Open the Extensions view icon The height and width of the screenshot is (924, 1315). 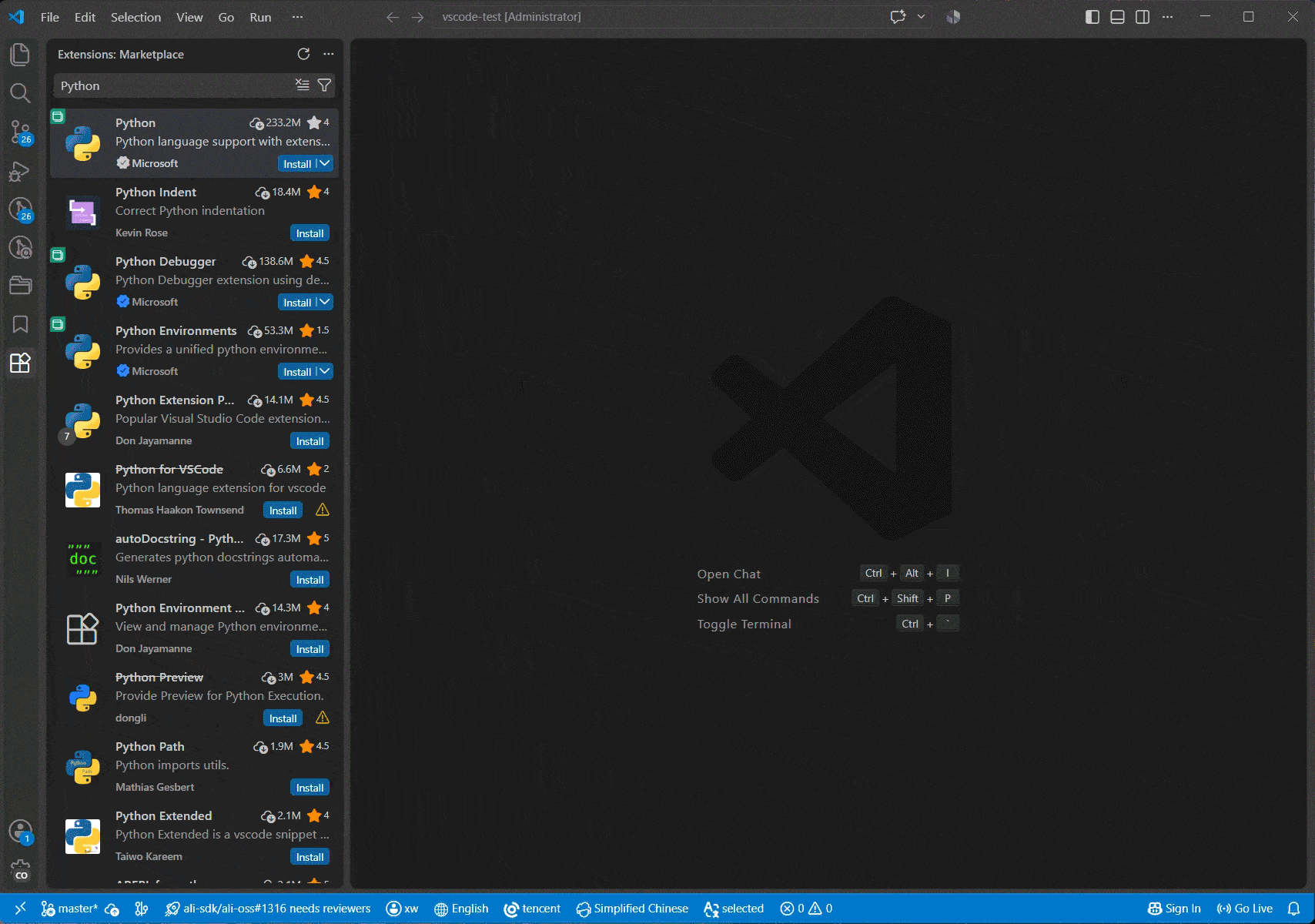20,363
